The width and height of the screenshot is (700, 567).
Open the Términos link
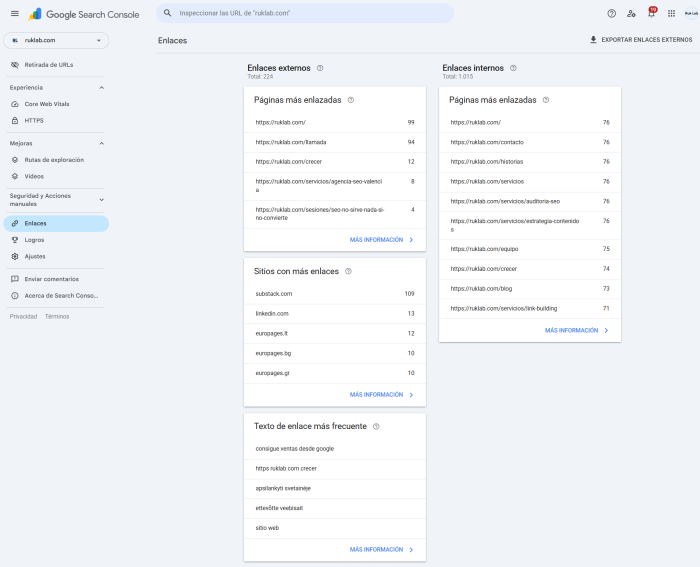pyautogui.click(x=57, y=317)
